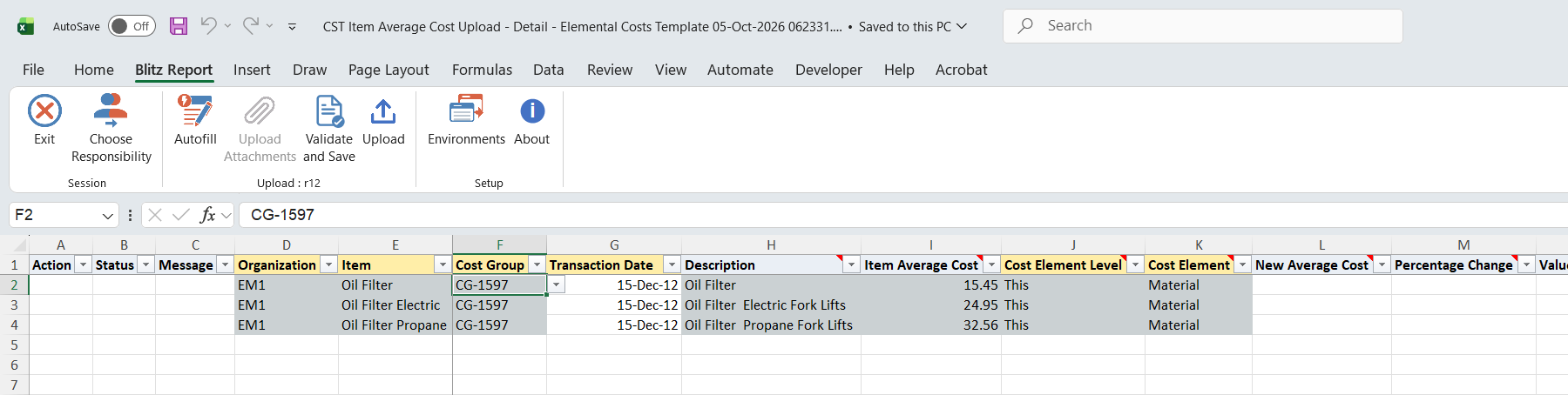Select column F header
This screenshot has height=395, width=1568.
click(500, 245)
